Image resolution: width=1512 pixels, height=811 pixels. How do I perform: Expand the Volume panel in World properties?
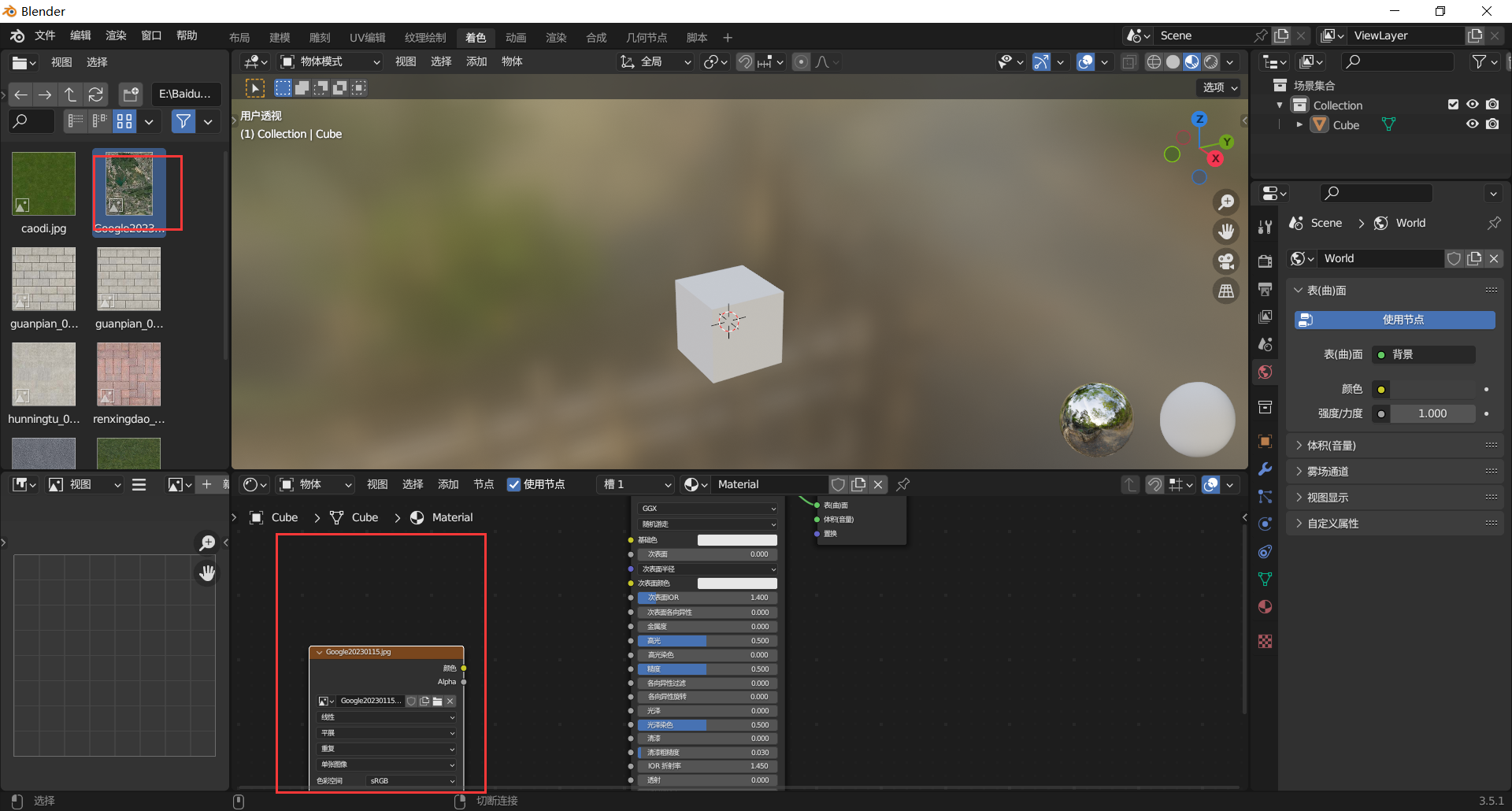1395,446
